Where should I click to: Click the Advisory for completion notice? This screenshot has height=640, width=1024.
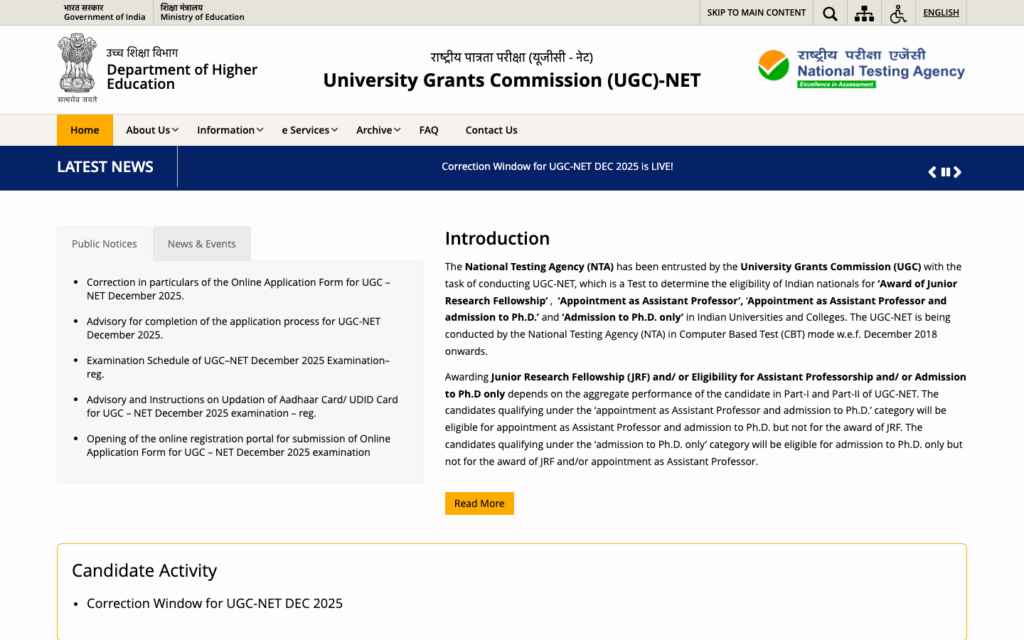point(232,328)
